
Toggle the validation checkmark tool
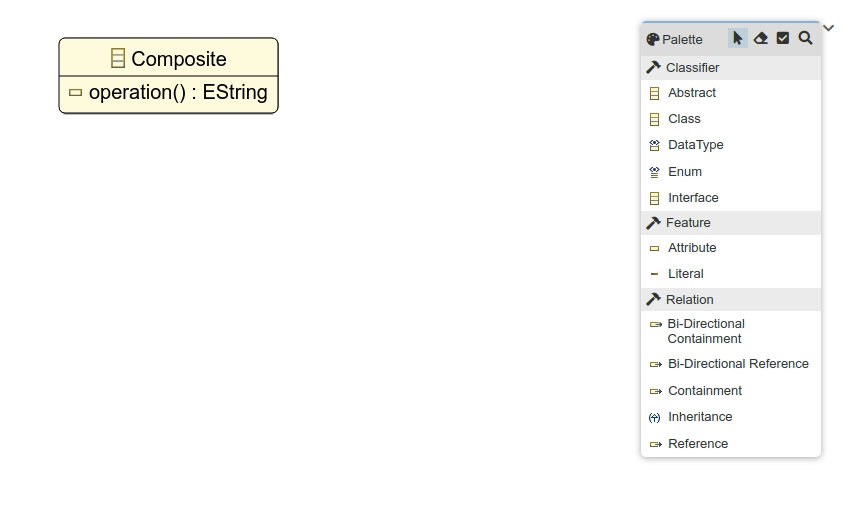pyautogui.click(x=783, y=39)
